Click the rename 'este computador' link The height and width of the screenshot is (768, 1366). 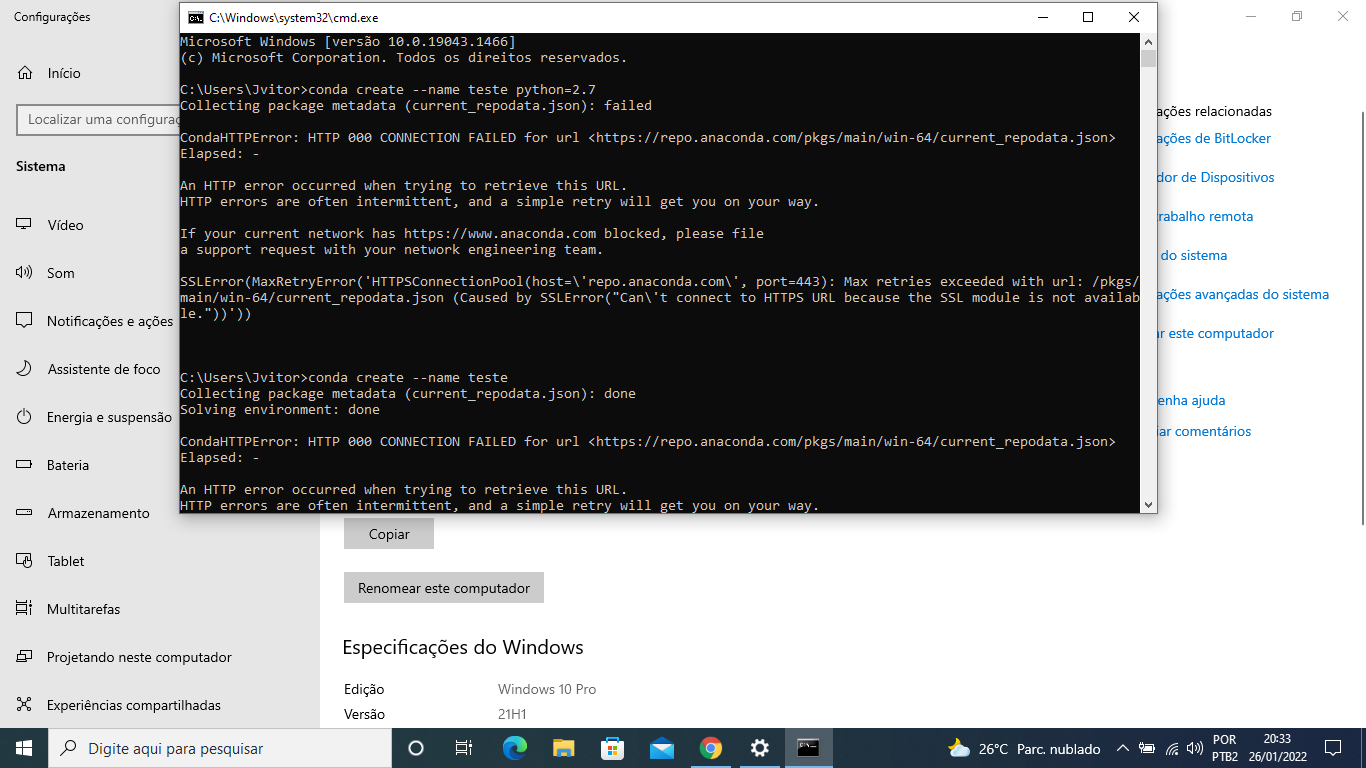coord(1216,333)
